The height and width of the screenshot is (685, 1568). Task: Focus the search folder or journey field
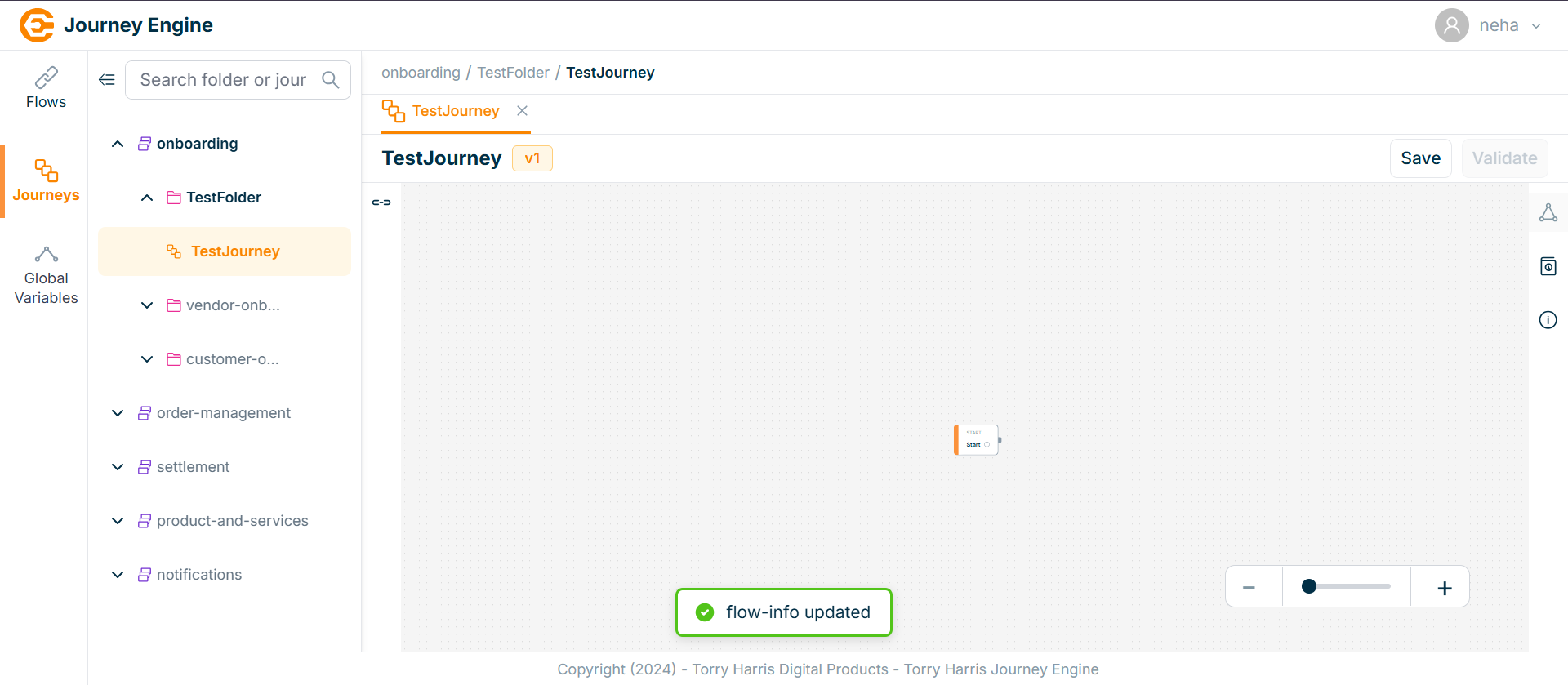pyautogui.click(x=222, y=80)
